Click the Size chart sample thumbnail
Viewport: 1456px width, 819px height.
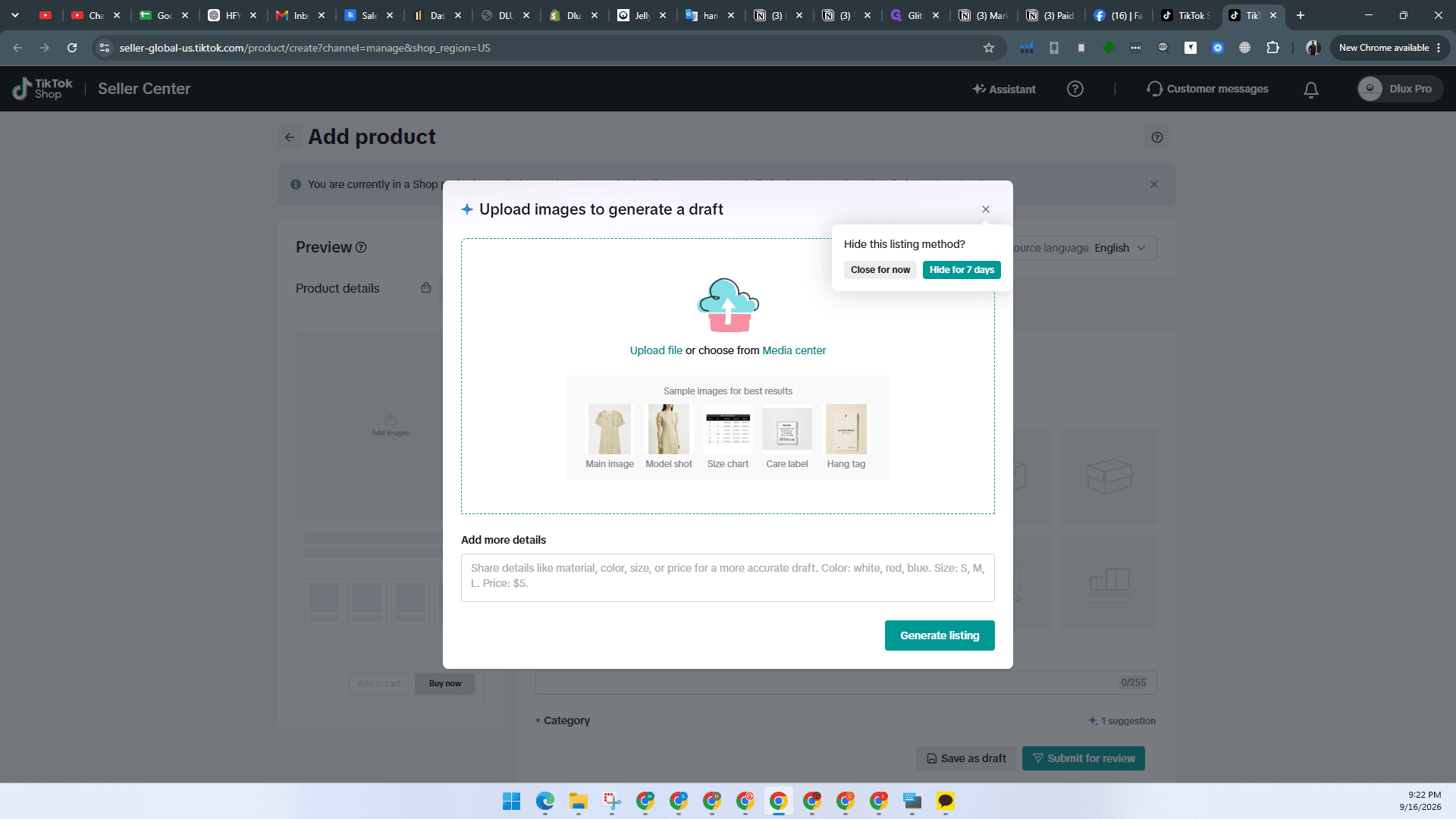click(x=728, y=429)
